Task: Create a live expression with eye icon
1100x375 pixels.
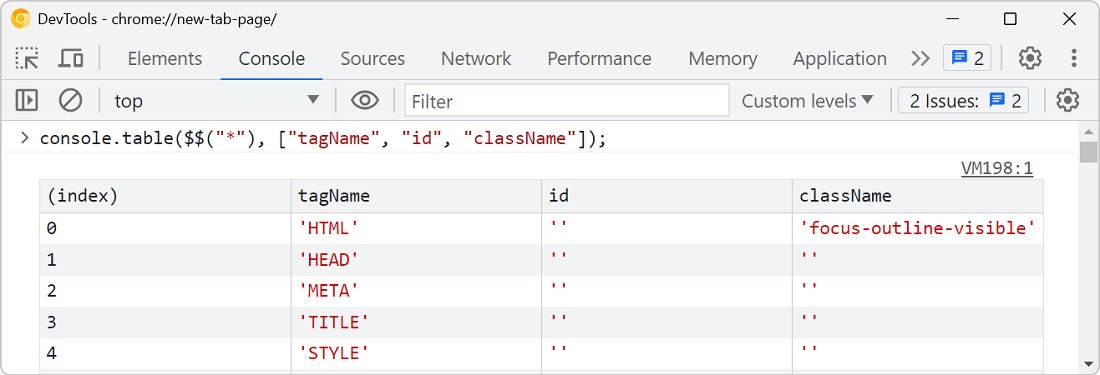Action: tap(365, 101)
